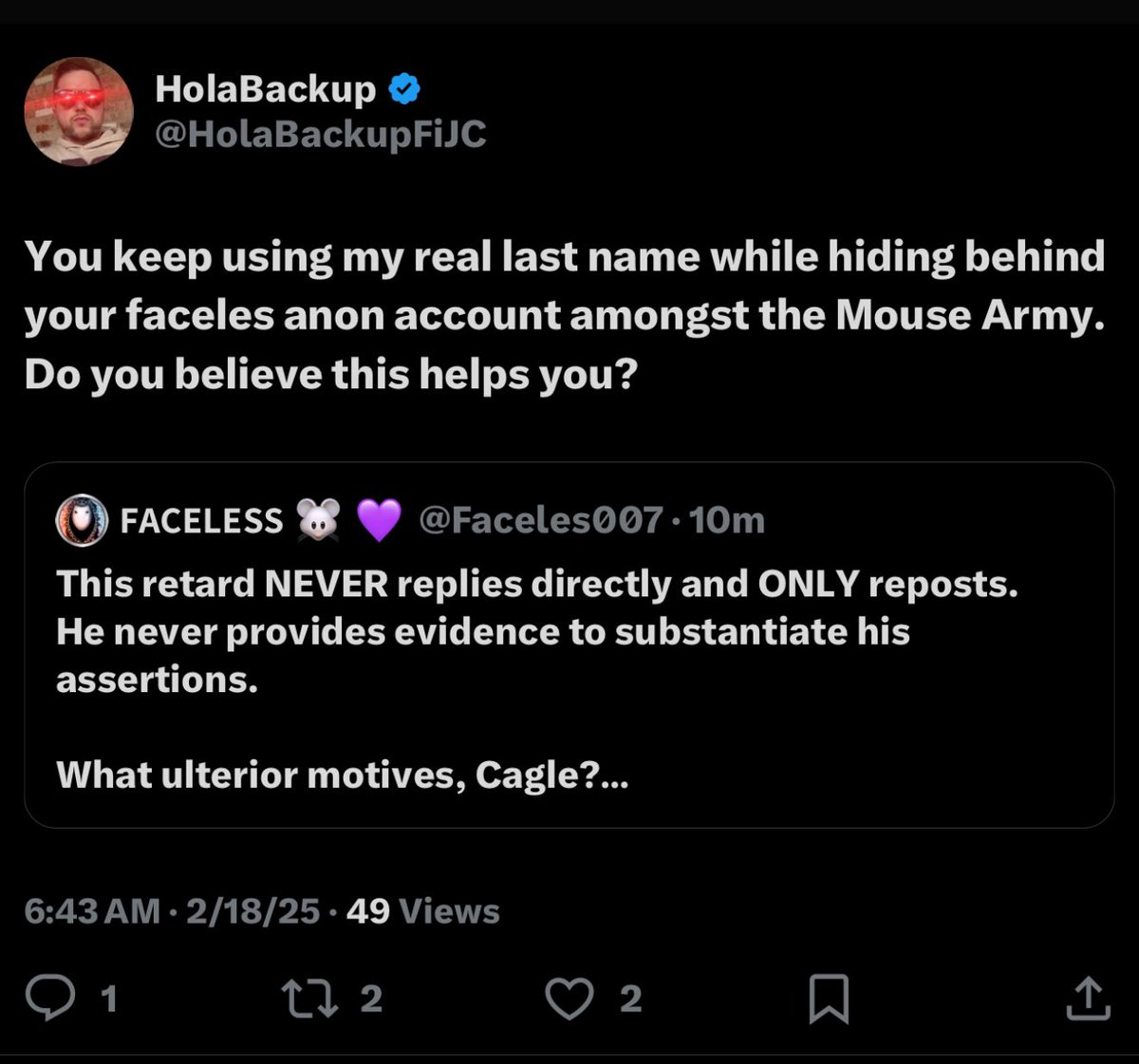Tap the blue verified badge
Image resolution: width=1139 pixels, height=1064 pixels.
pos(405,89)
